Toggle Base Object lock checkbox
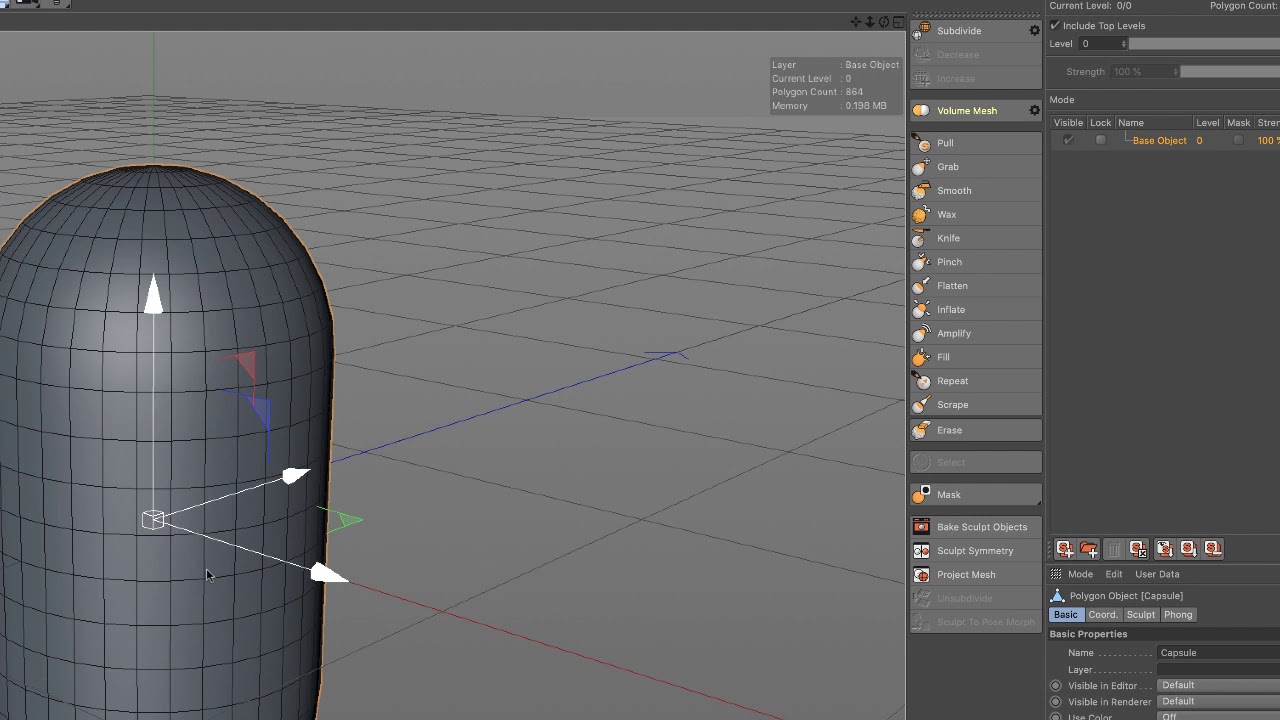Screen dimensions: 1280x720 pyautogui.click(x=1101, y=140)
